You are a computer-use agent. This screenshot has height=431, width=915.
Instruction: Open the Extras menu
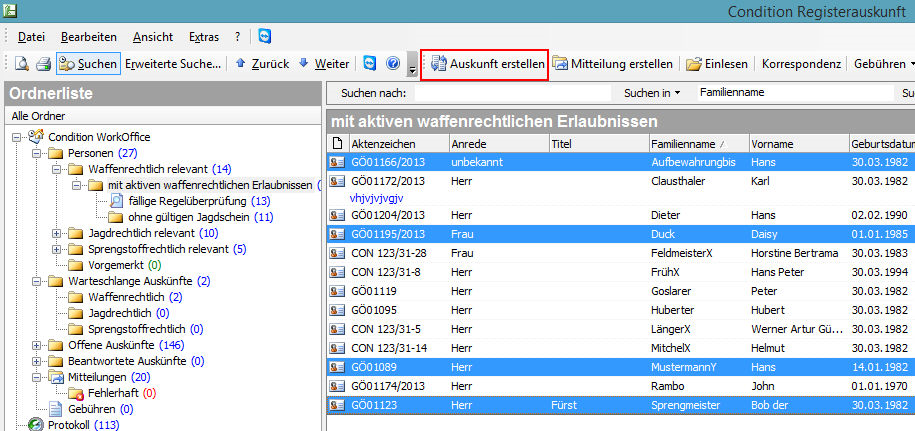[x=203, y=37]
